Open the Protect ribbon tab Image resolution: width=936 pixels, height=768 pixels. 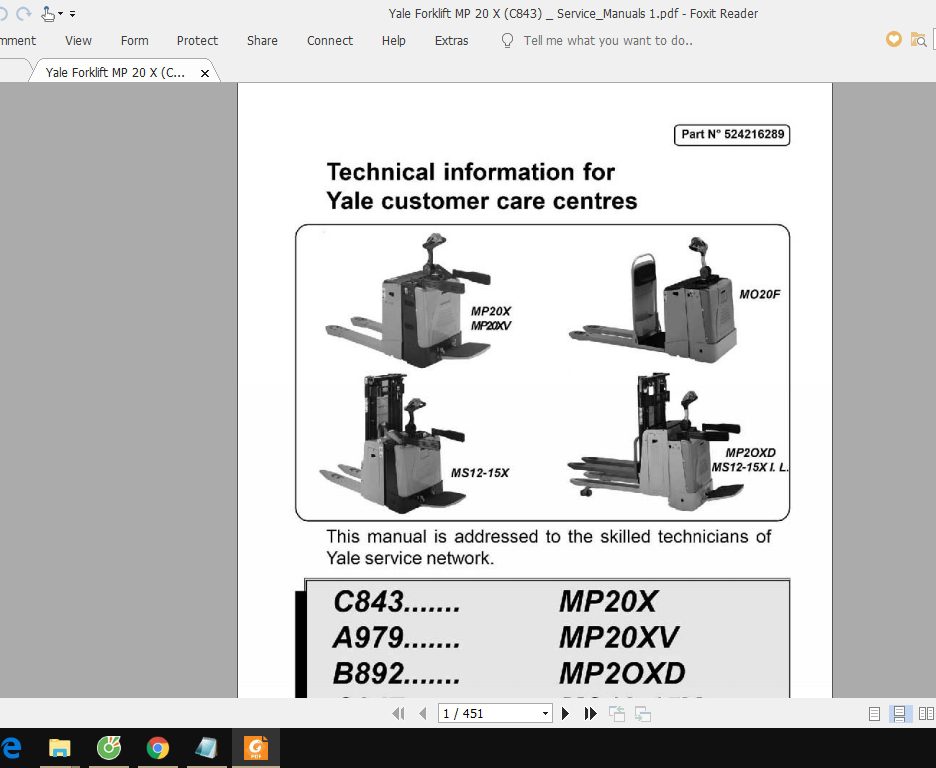tap(197, 41)
